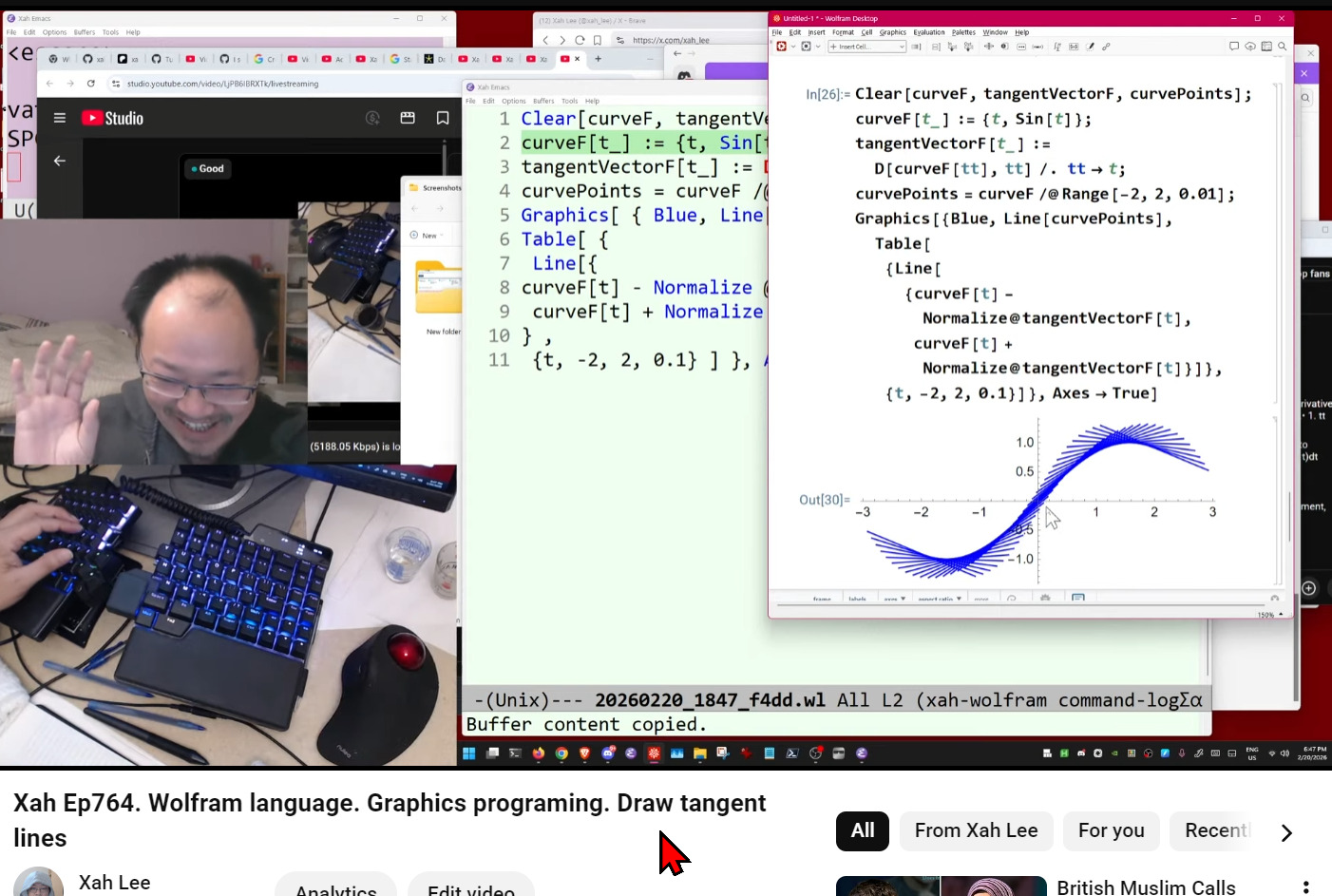
Task: Open the Palettes menu in Wolfram Desktop
Action: pyautogui.click(x=963, y=32)
